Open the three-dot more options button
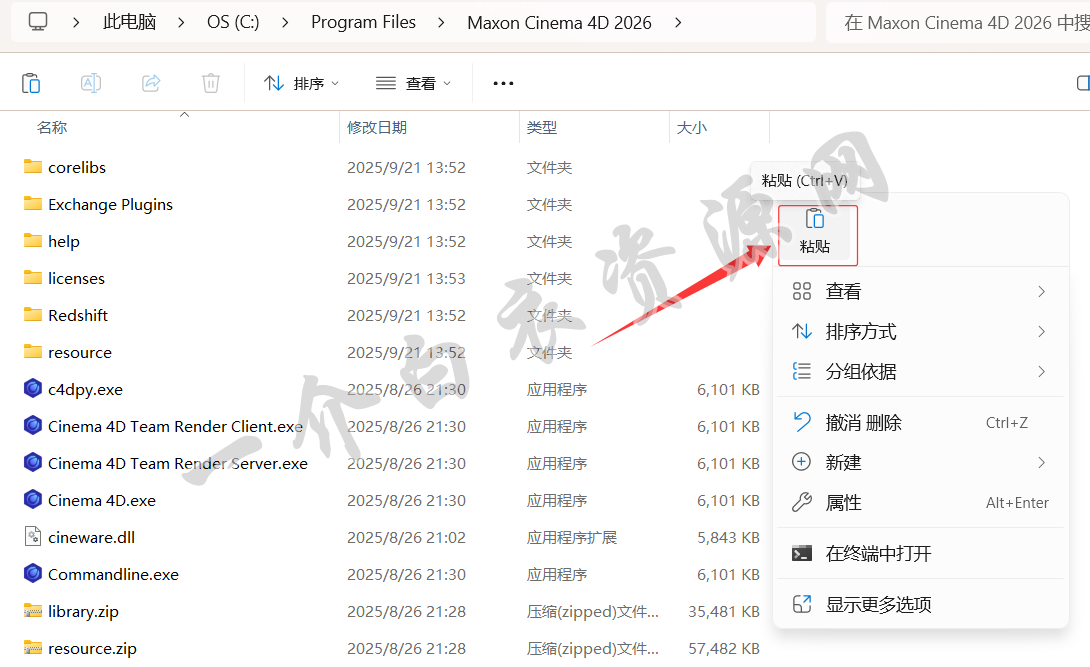This screenshot has height=667, width=1090. [503, 83]
